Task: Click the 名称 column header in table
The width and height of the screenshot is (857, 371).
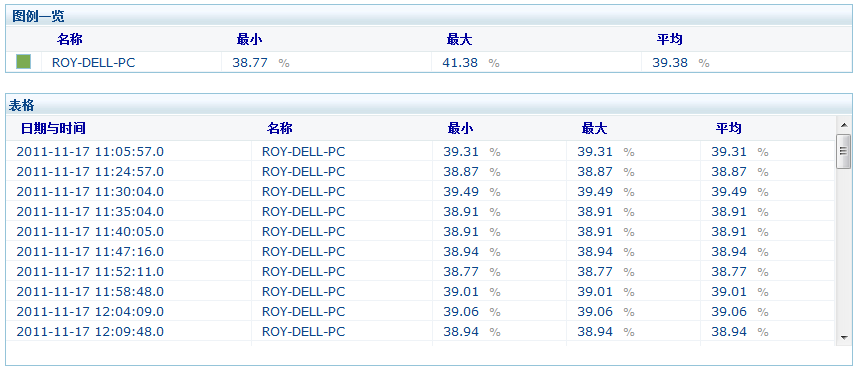Action: coord(280,128)
